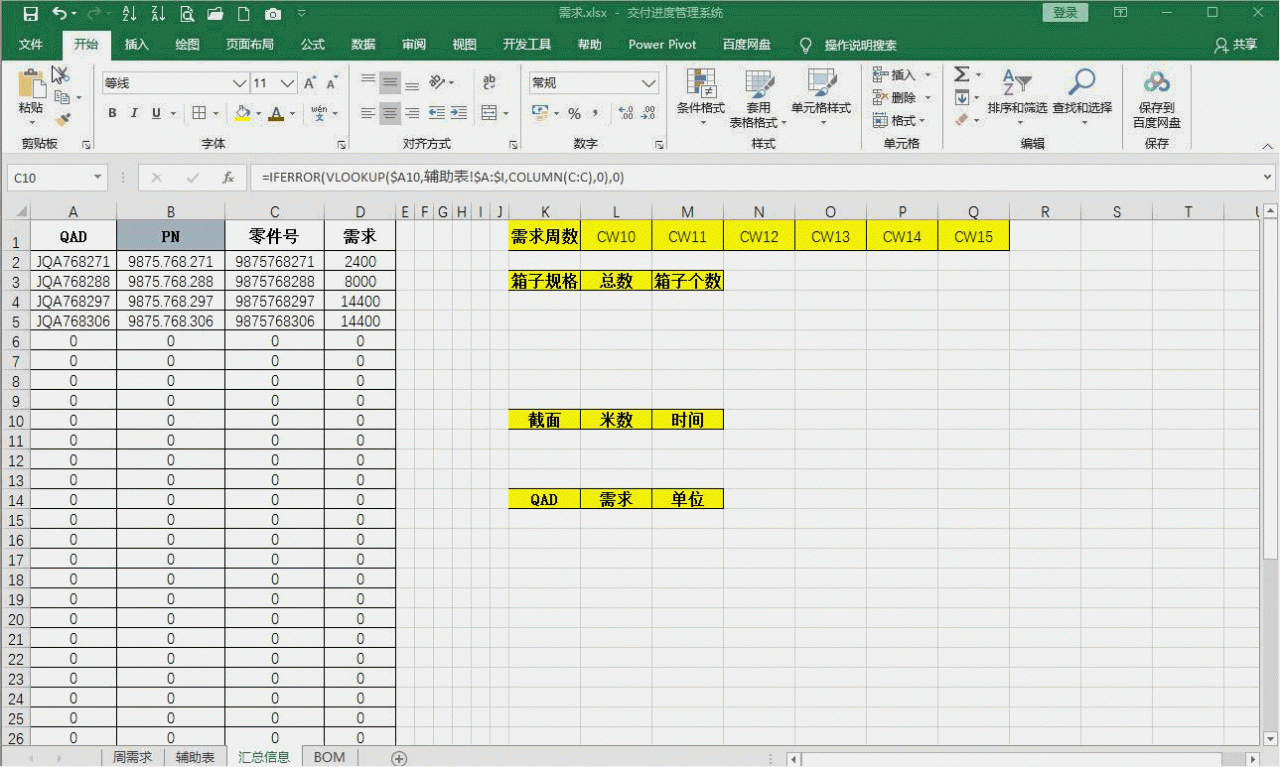Apply comma style format
The width and height of the screenshot is (1280, 767).
coord(596,113)
